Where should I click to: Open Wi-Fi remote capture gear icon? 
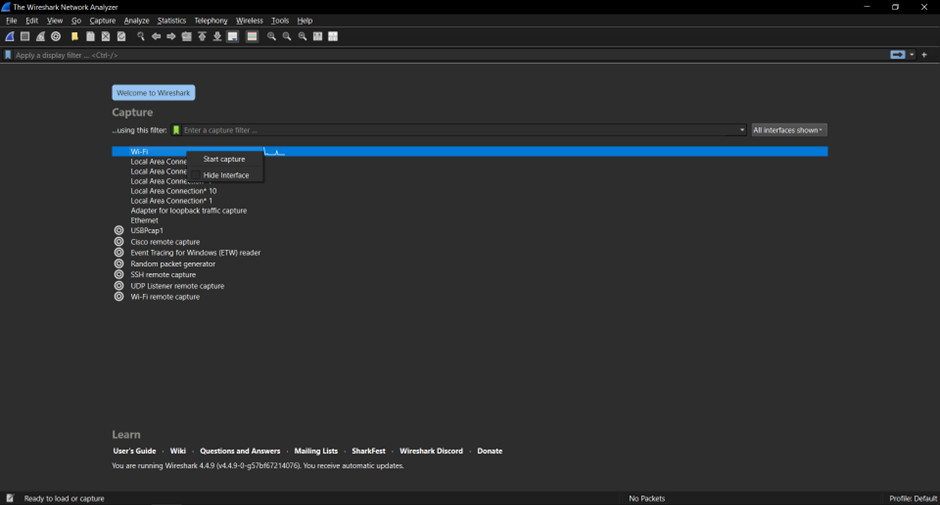click(x=119, y=296)
